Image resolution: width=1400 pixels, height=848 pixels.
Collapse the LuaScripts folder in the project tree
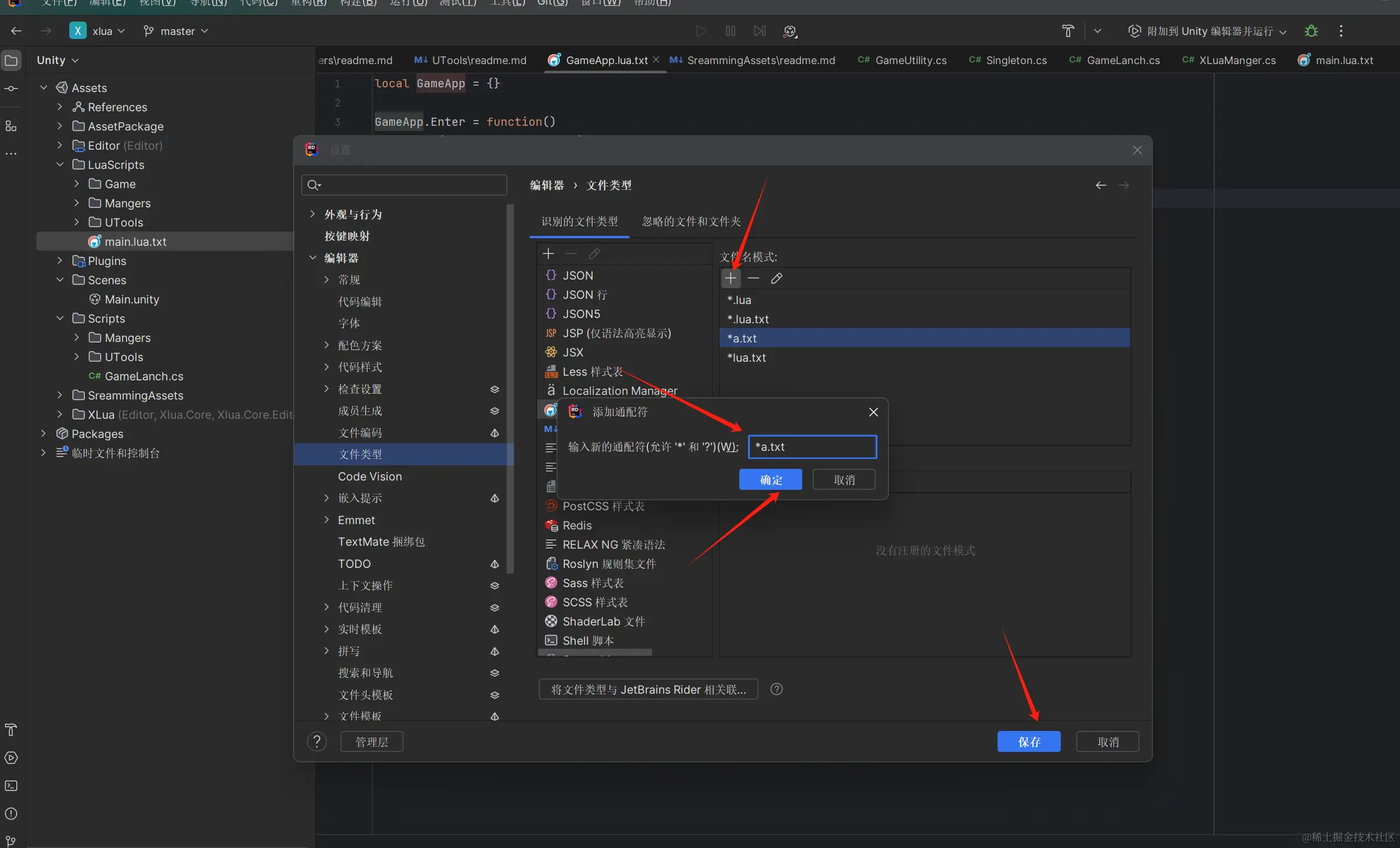pos(60,165)
